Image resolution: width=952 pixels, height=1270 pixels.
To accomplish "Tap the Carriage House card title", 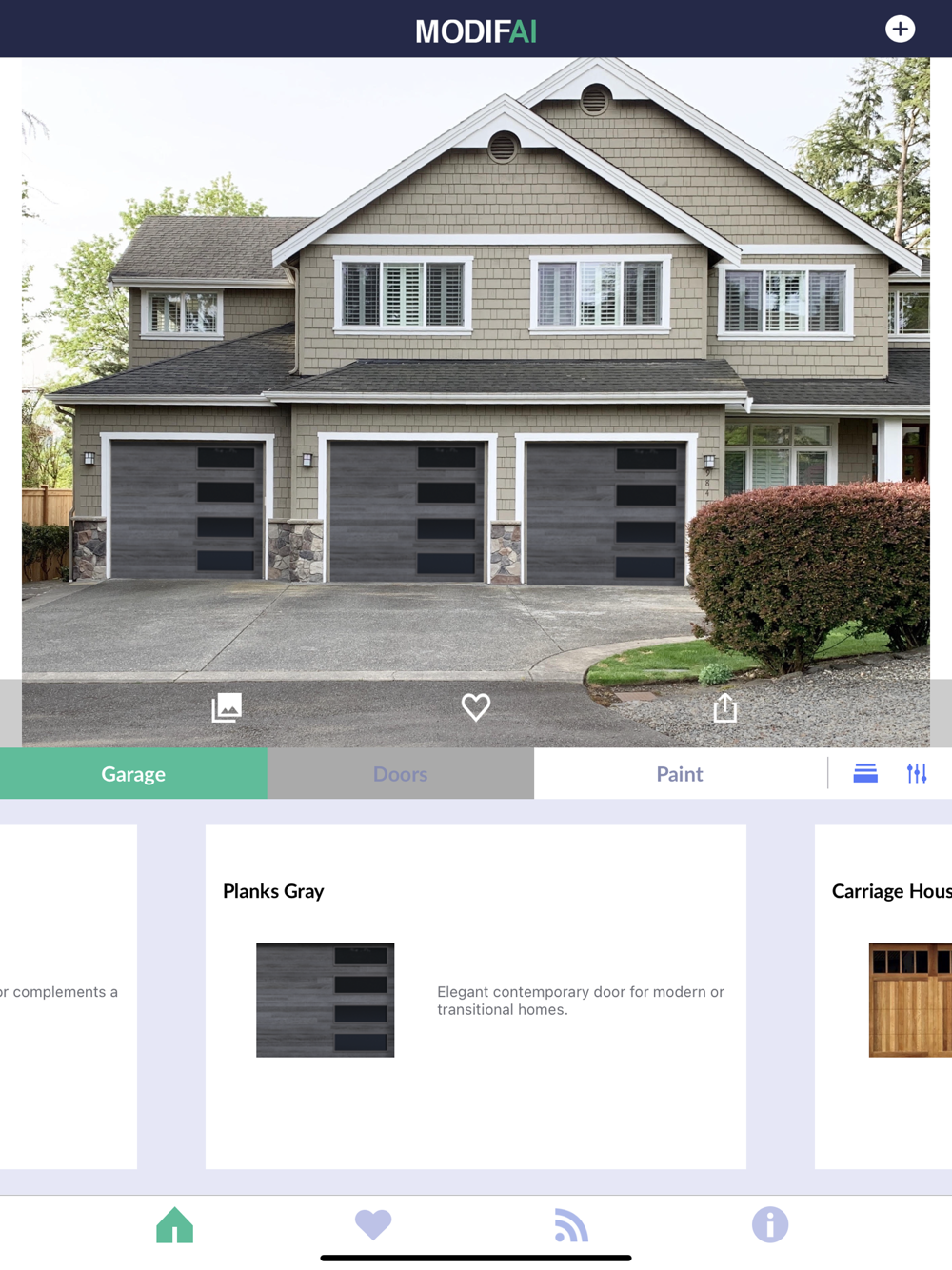I will tap(892, 891).
